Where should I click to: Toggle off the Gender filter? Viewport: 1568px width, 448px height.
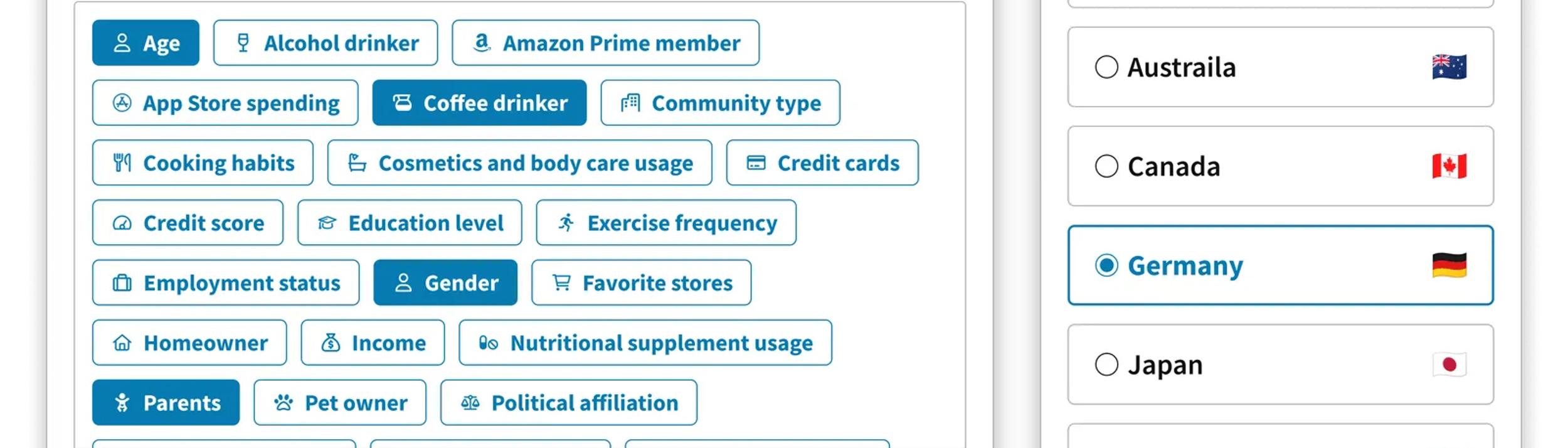(445, 283)
